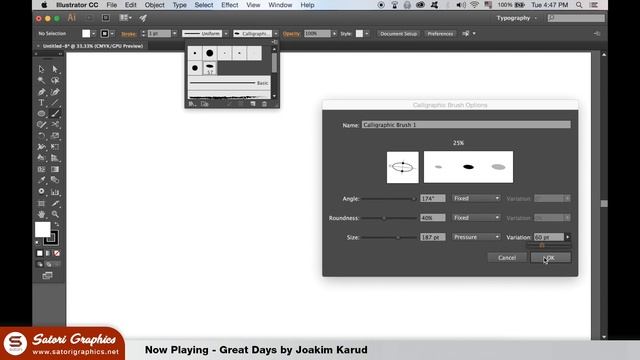
Task: Select the Zoom tool in toolbox
Action: [x=55, y=214]
